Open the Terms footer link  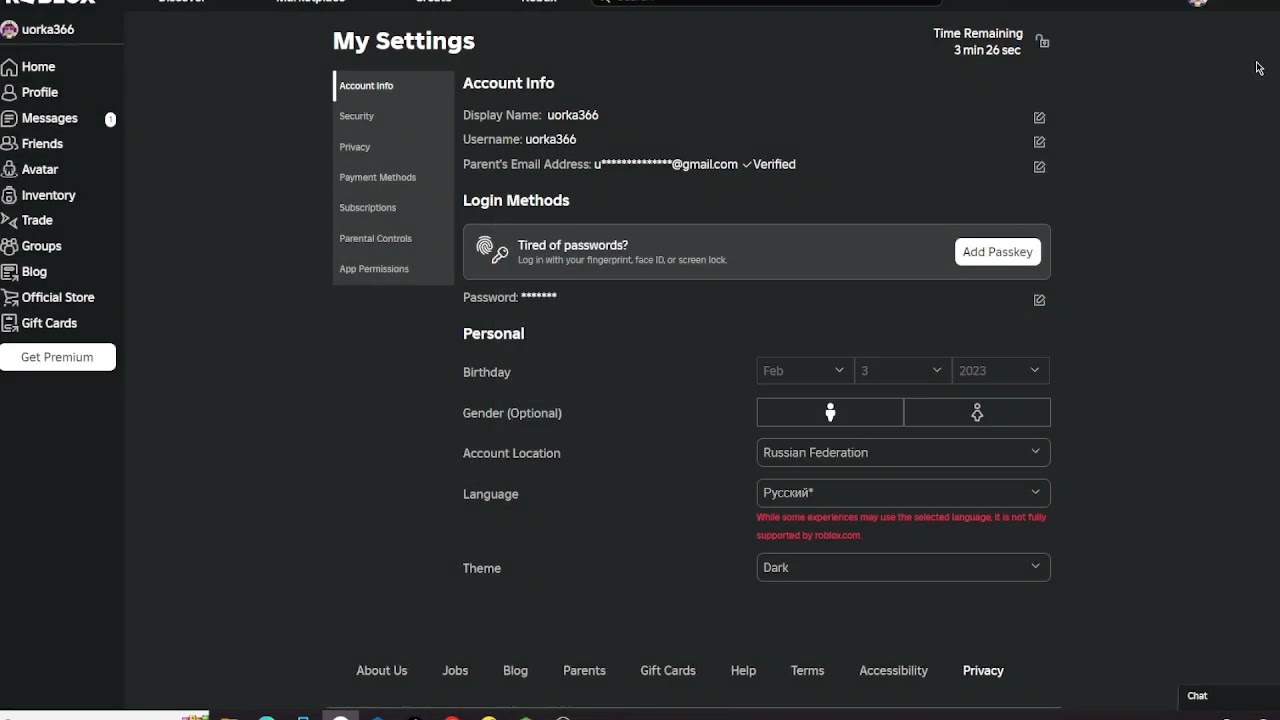807,671
